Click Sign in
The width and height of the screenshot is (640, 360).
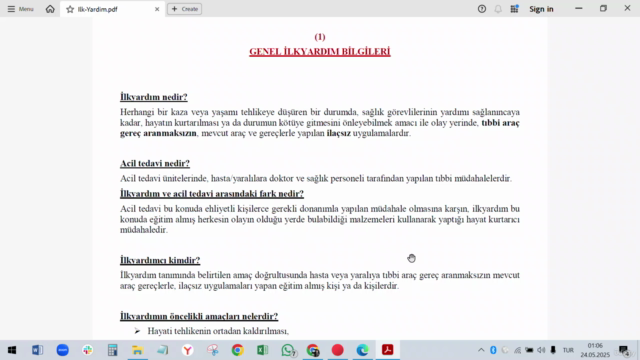pyautogui.click(x=541, y=9)
